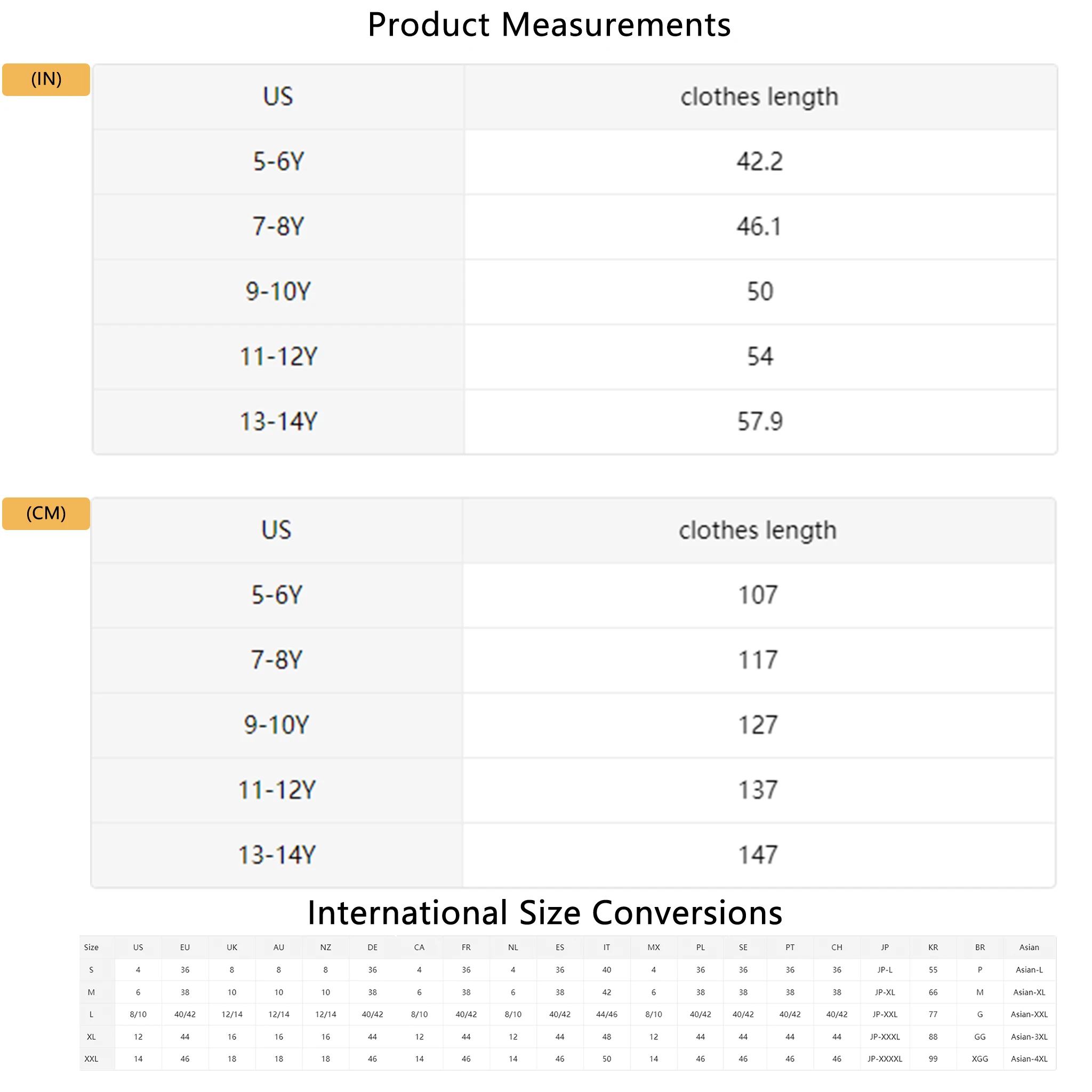This screenshot has height=1092, width=1092.
Task: Click the Asian column header
Action: point(1029,948)
